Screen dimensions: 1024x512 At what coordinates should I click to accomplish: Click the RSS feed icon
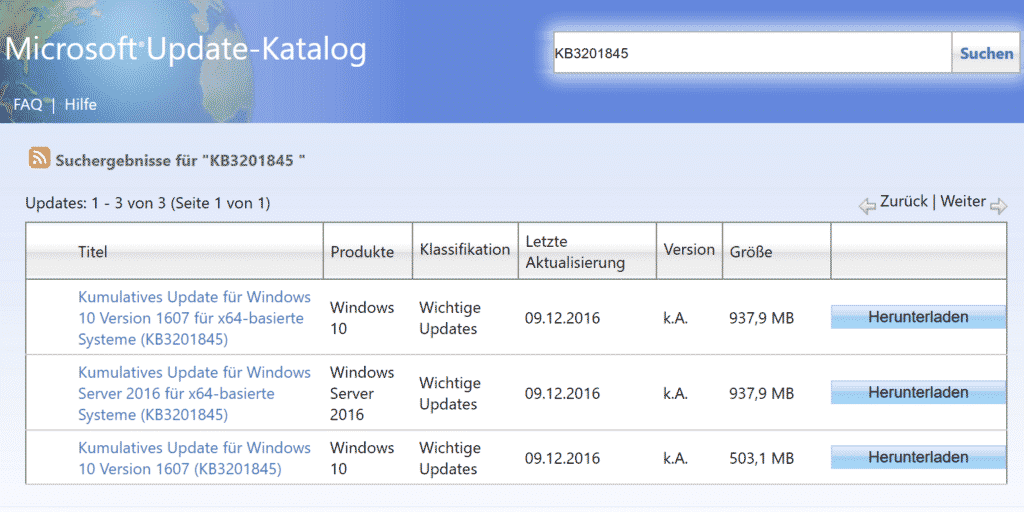[39, 158]
